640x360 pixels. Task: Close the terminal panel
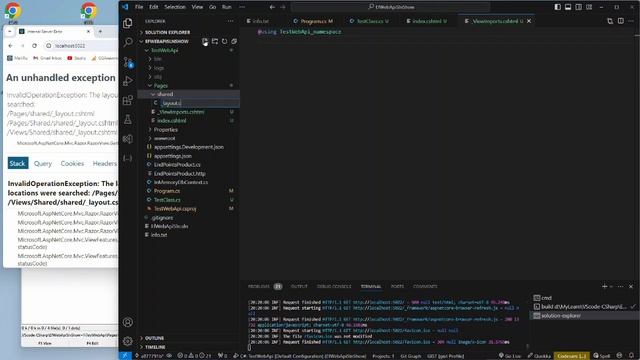pos(631,287)
